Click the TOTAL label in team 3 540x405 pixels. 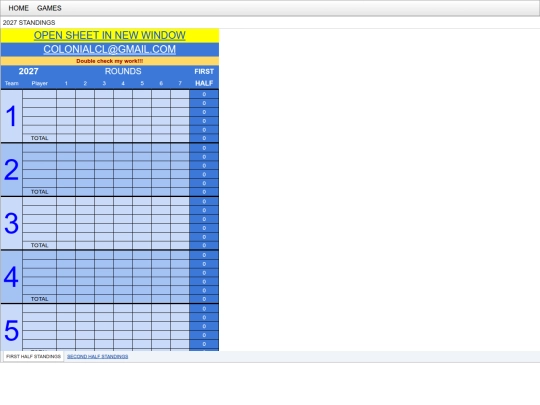[40, 245]
